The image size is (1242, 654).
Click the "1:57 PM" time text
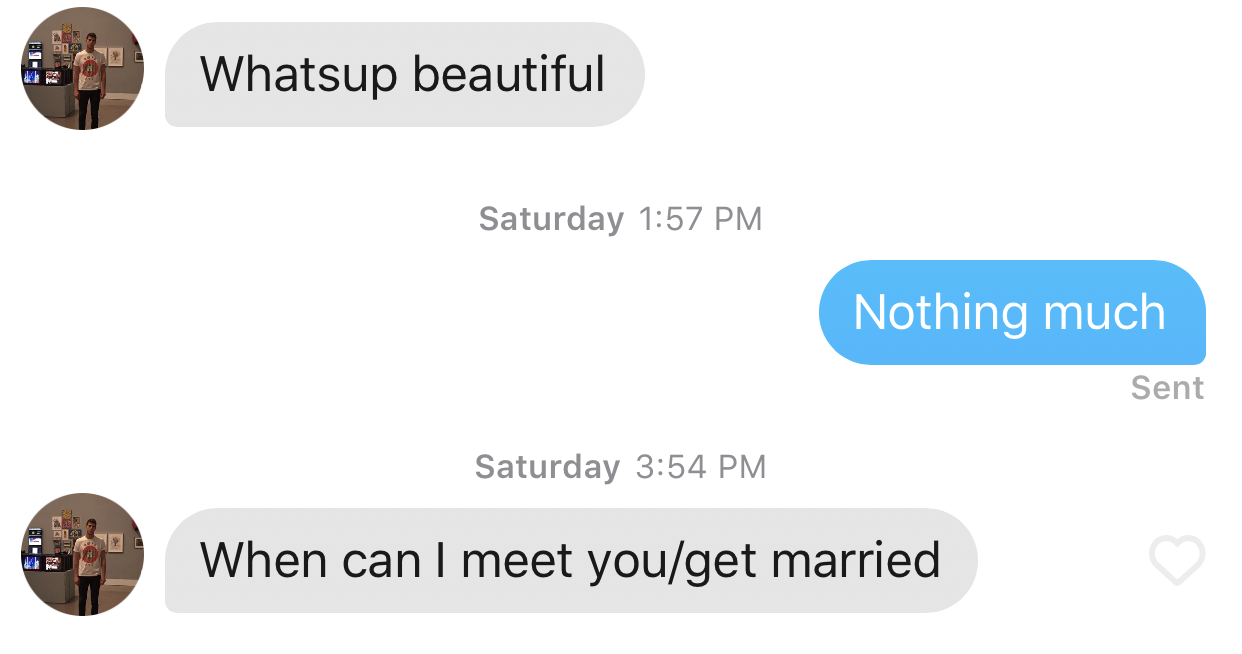click(700, 219)
